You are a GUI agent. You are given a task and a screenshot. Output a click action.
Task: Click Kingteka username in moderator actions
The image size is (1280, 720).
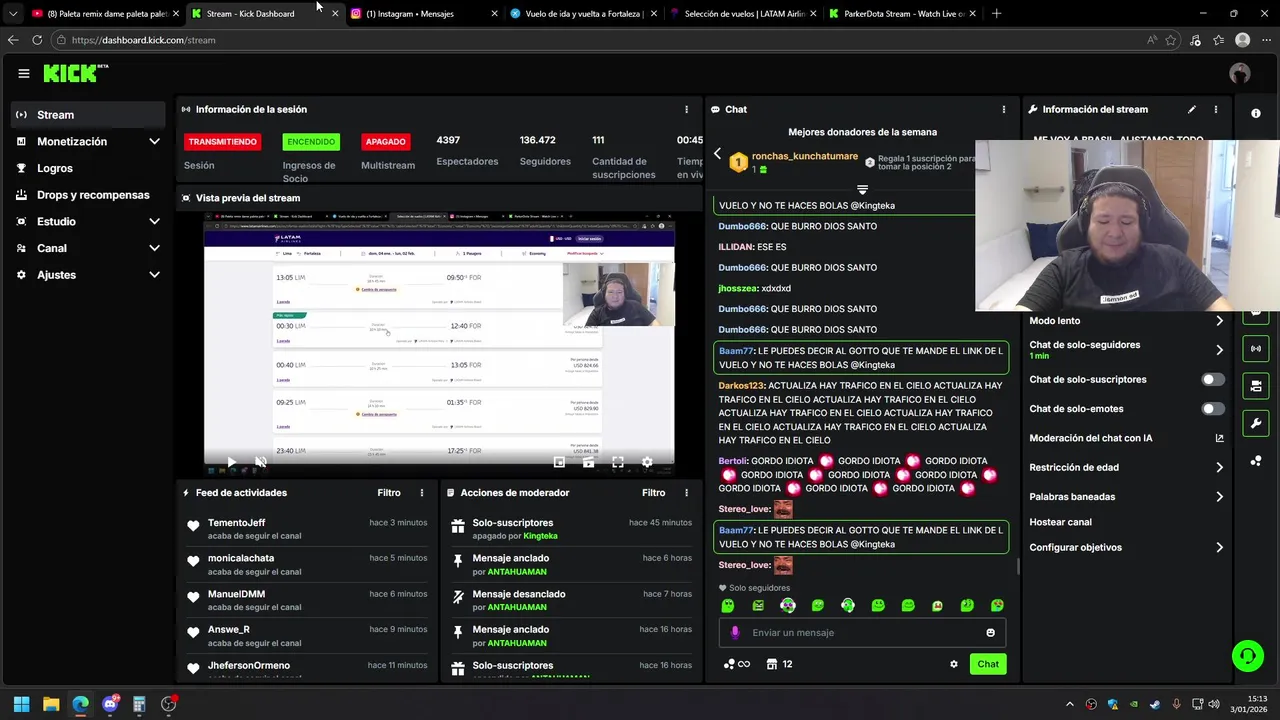pos(540,536)
